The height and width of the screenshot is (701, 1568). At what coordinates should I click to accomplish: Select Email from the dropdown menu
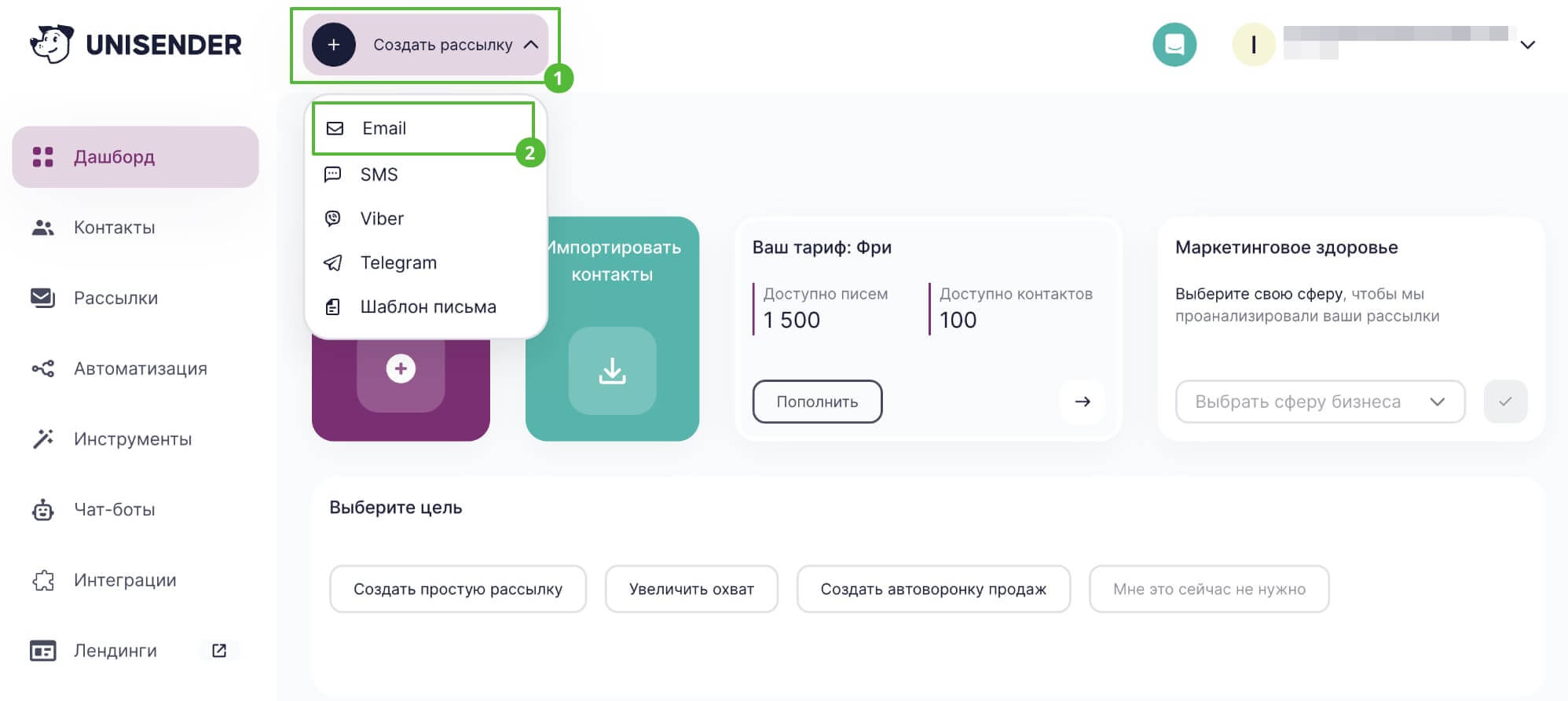click(423, 128)
